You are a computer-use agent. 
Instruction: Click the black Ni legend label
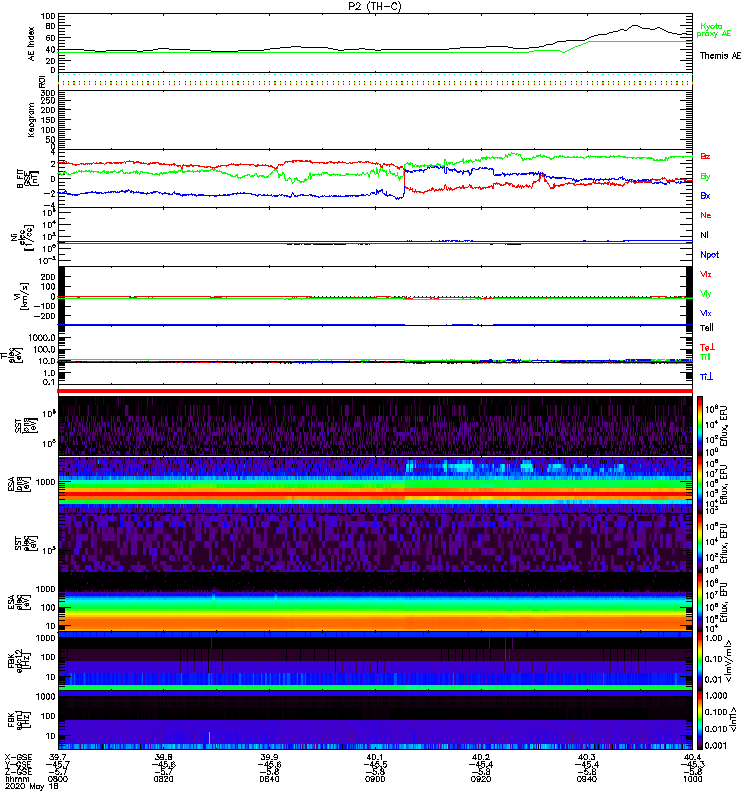[x=704, y=235]
